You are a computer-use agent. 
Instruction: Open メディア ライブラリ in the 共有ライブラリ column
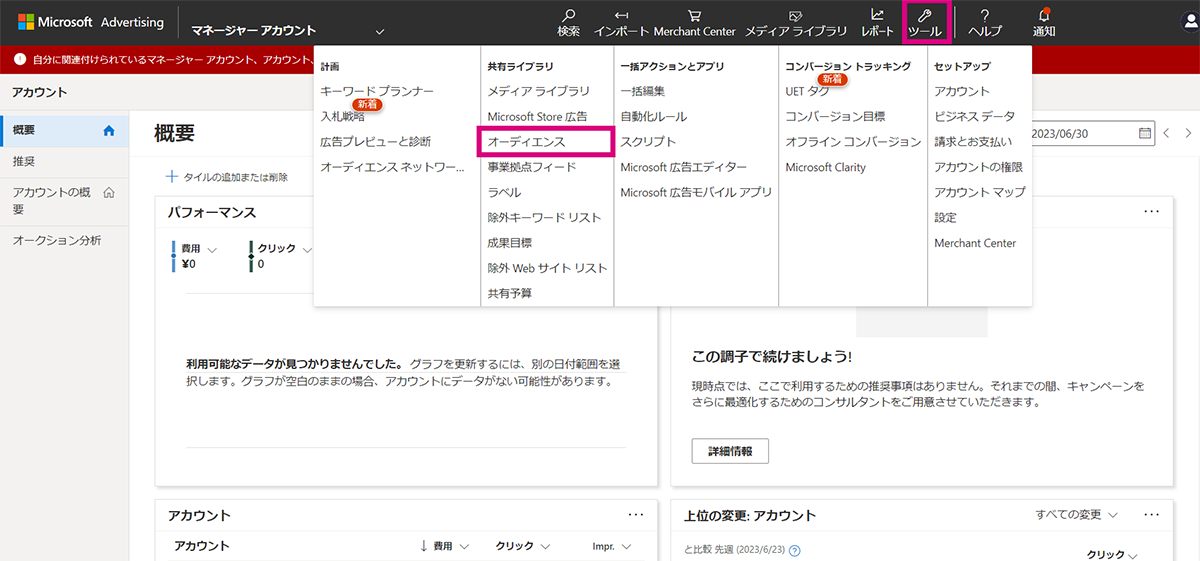click(539, 91)
